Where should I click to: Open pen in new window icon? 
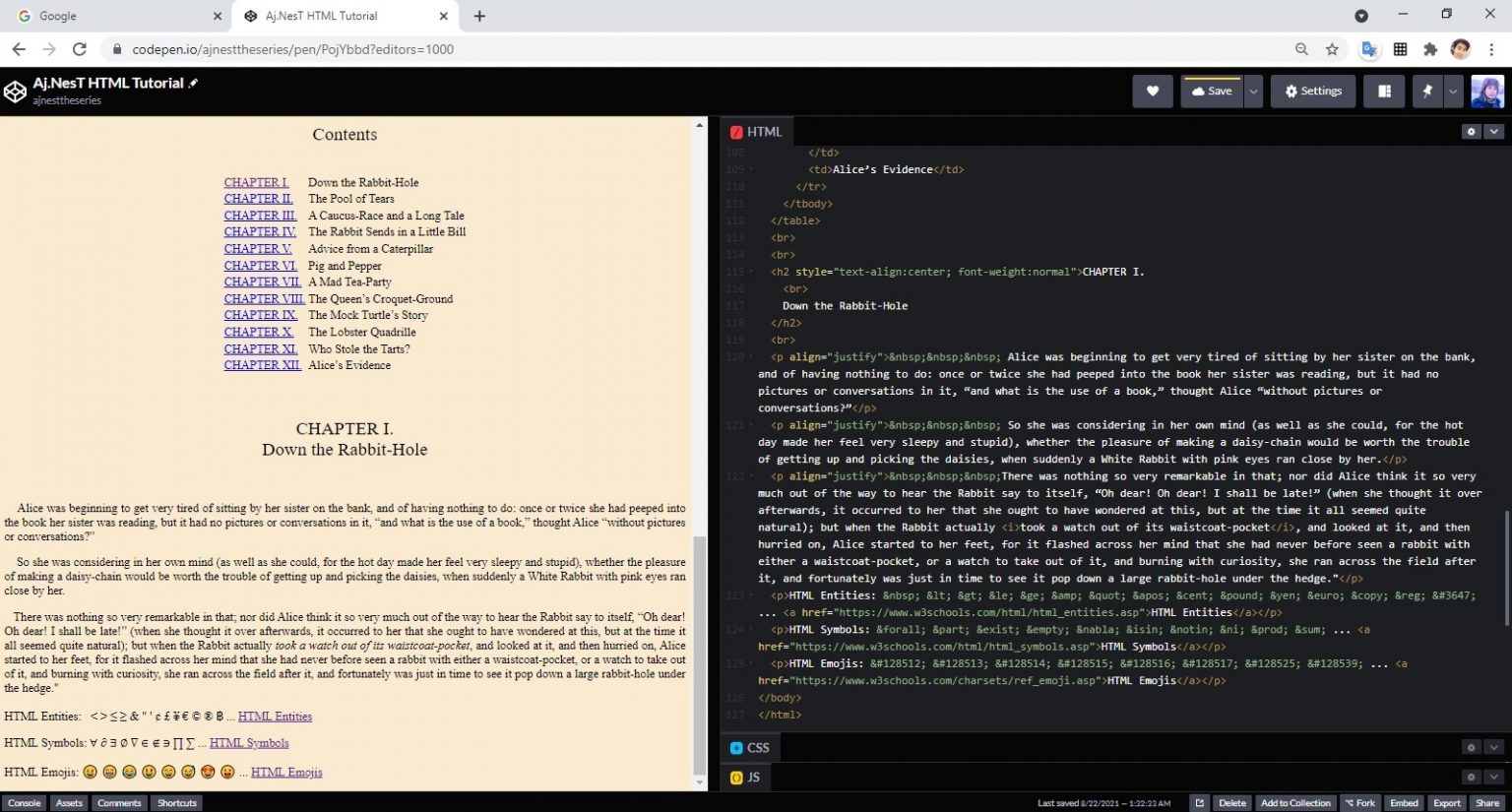click(1199, 803)
